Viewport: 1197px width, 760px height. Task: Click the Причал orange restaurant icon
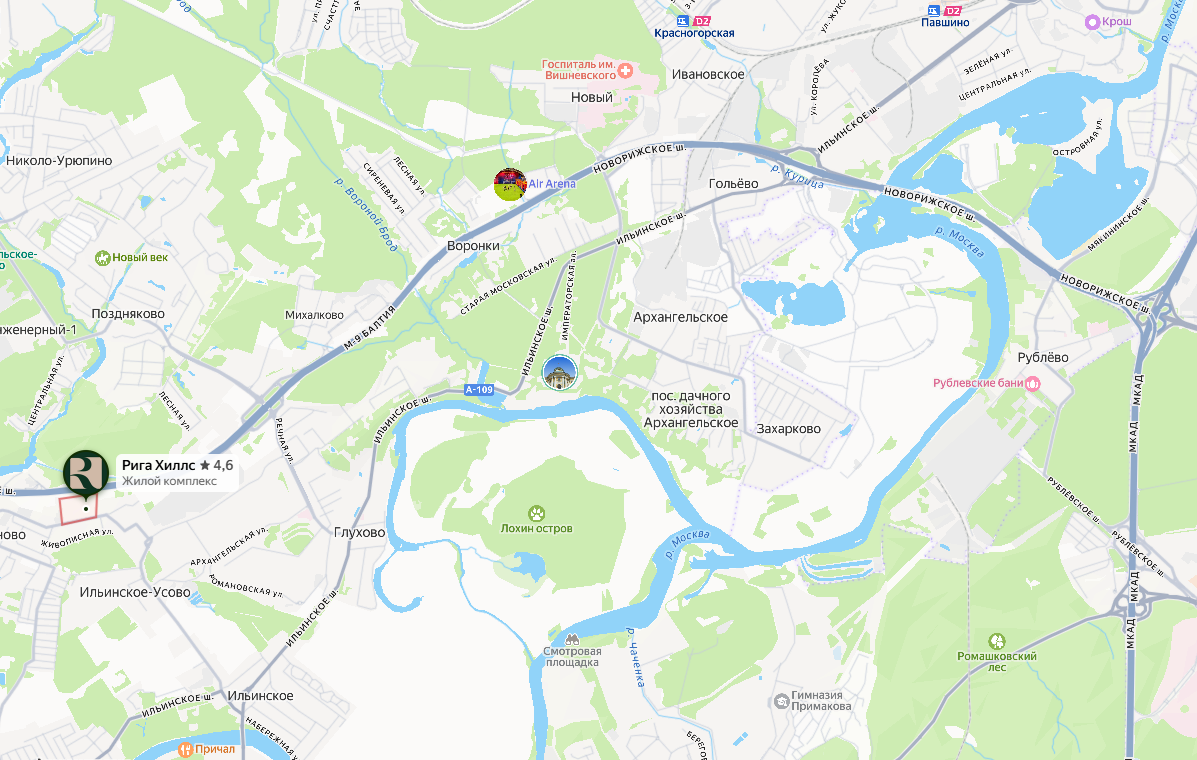coord(185,749)
